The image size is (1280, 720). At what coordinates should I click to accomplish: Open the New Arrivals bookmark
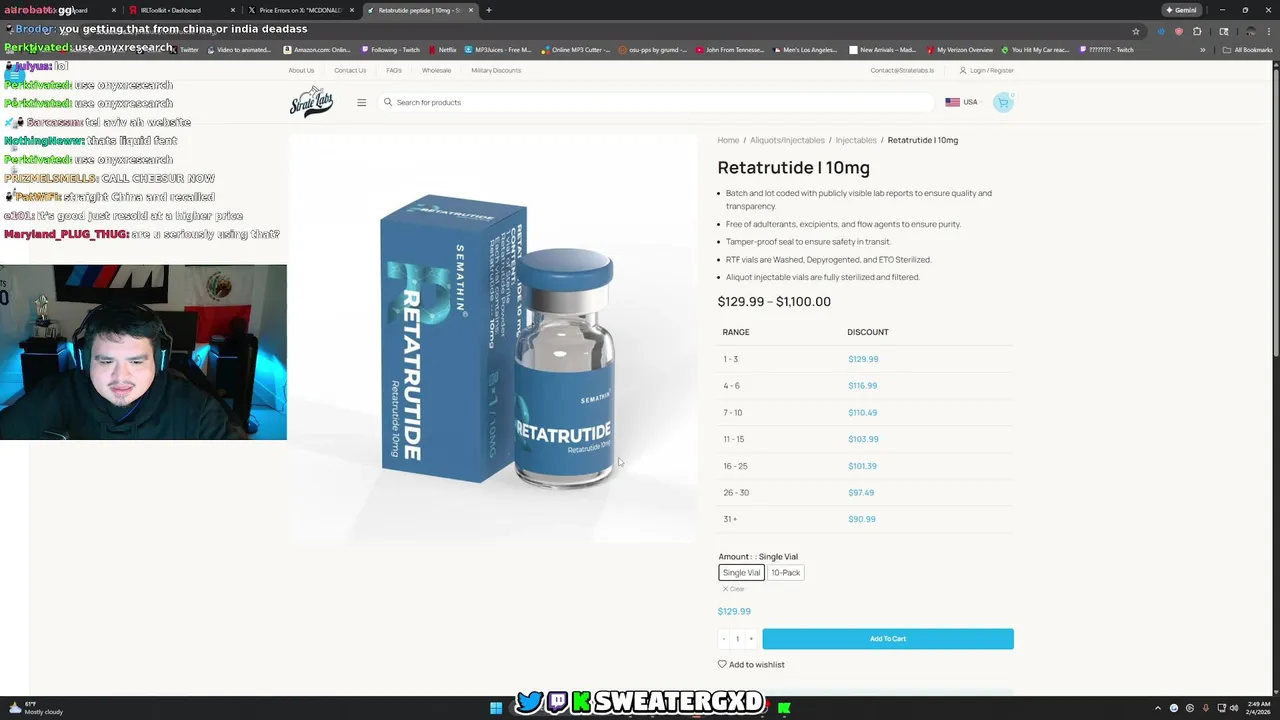(882, 50)
